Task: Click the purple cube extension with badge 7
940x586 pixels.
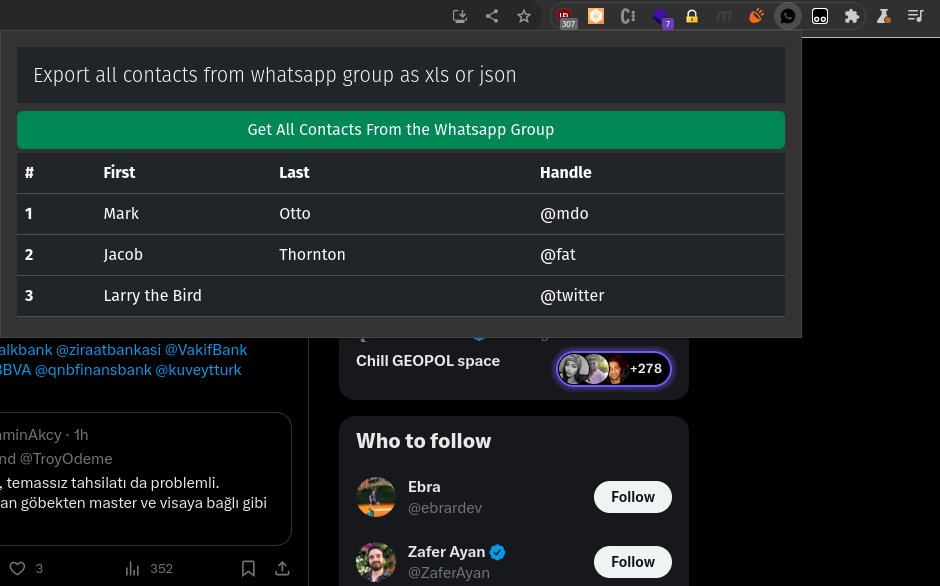Action: 661,17
